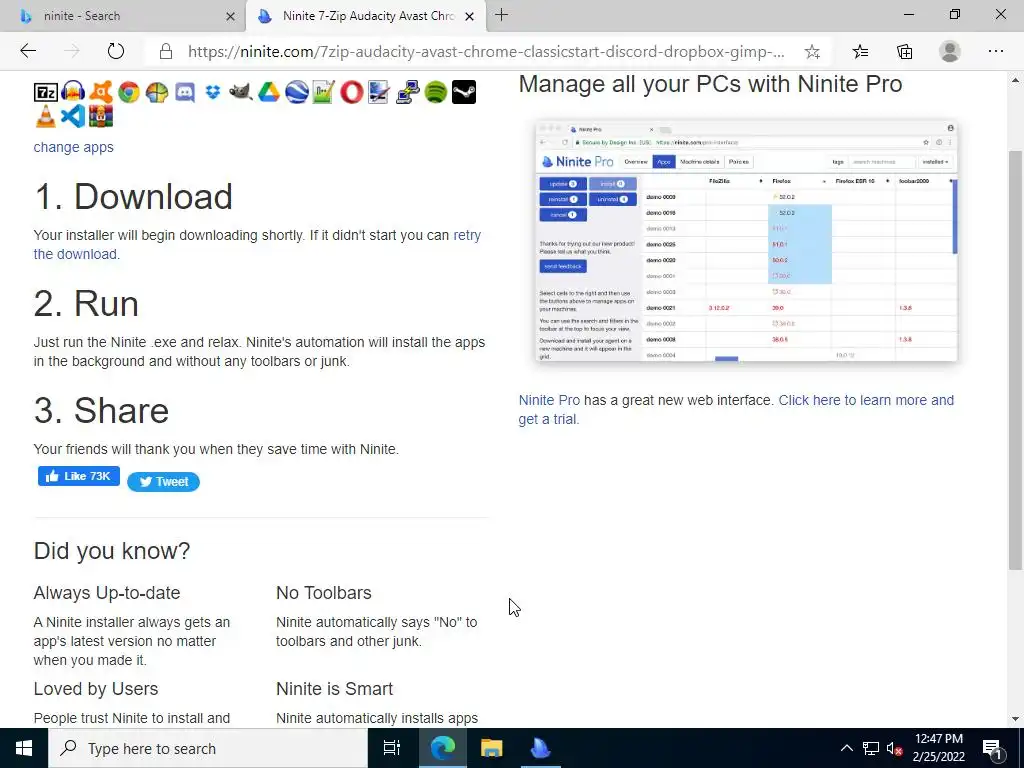Click the 'retry the download' link
The width and height of the screenshot is (1024, 768).
257,244
